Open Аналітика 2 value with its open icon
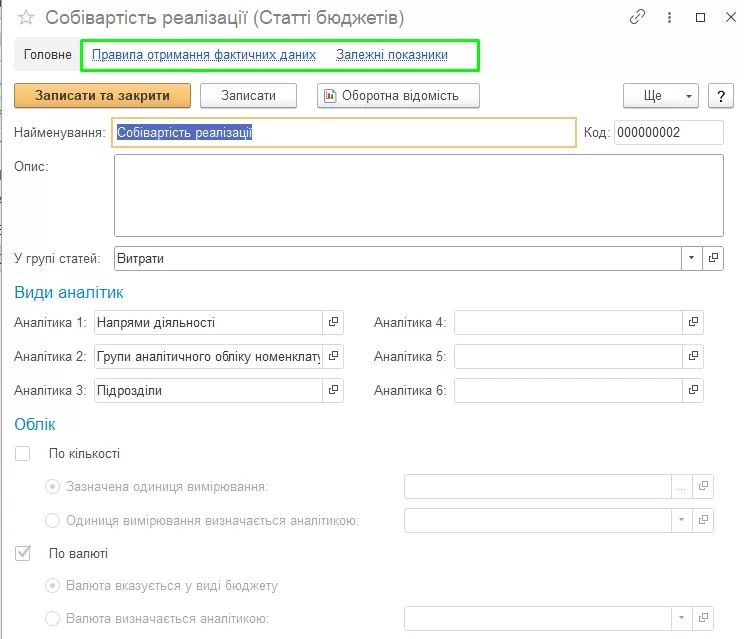Screen dimensions: 744x639 pos(333,356)
